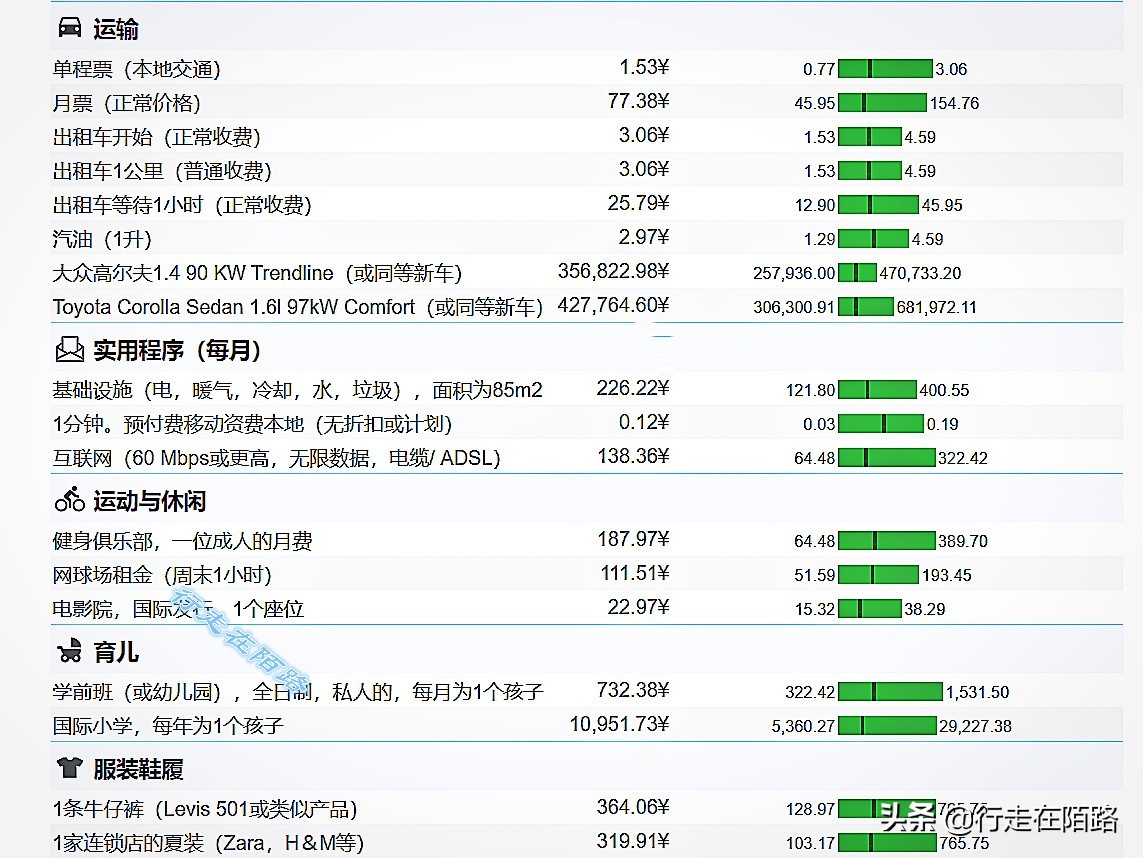
Task: Select the envelope icon next to 实用程序
Action: tap(68, 350)
